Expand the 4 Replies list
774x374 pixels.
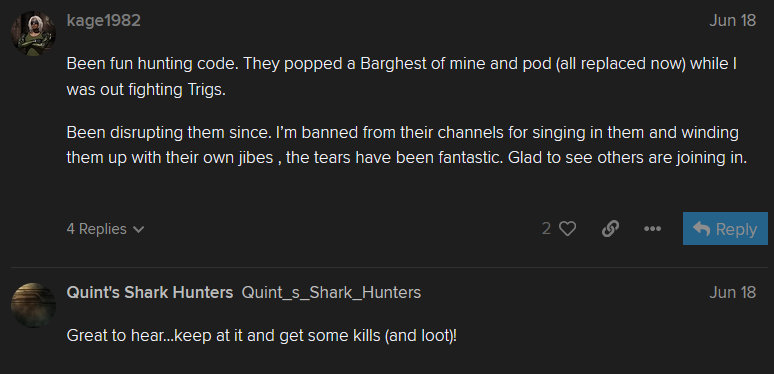pos(105,229)
